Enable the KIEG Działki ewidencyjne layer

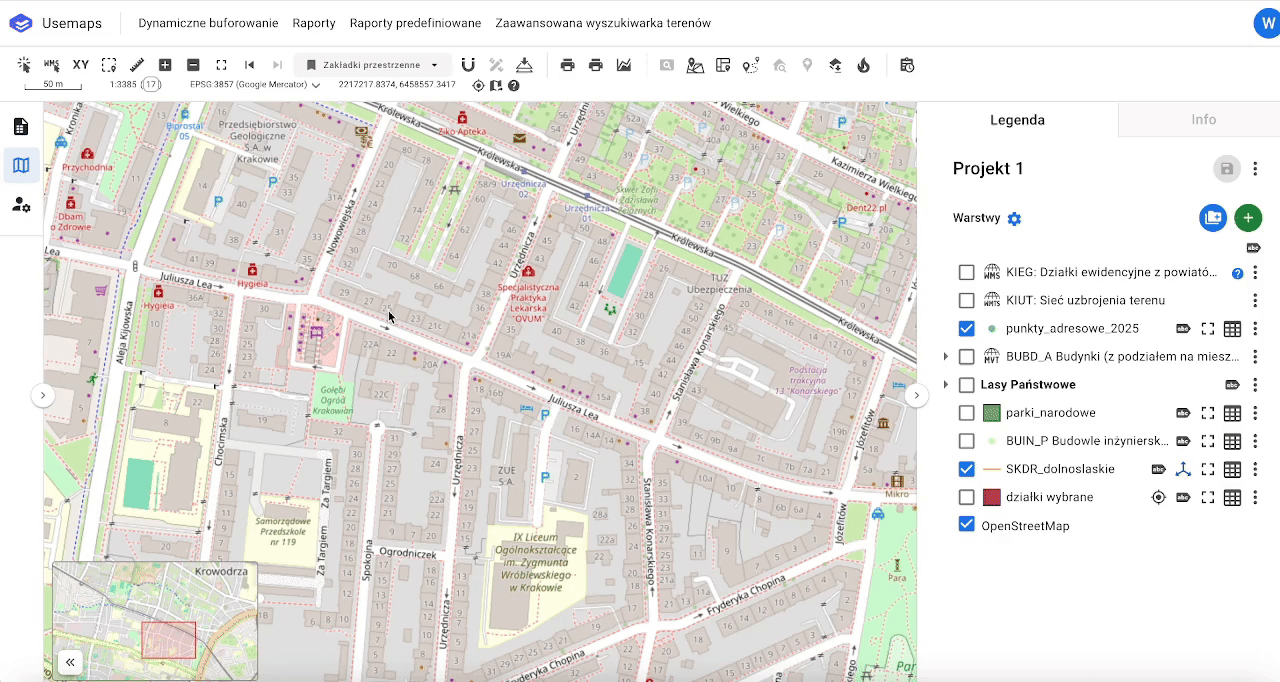click(x=966, y=273)
